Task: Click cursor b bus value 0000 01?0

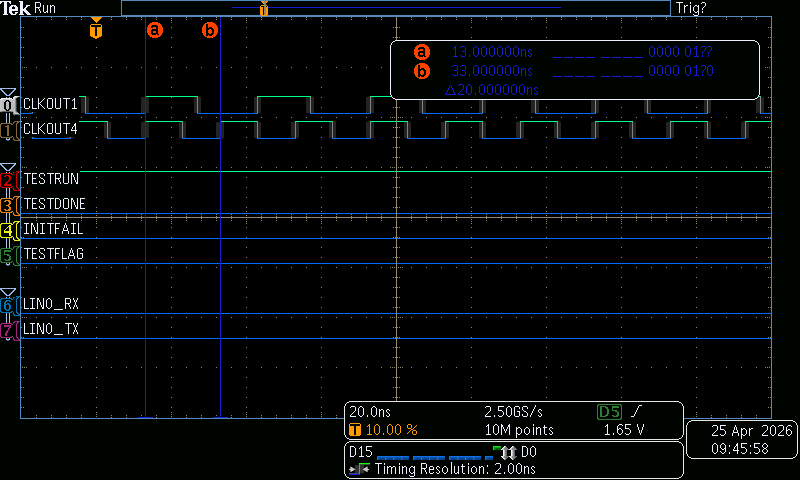Action: pyautogui.click(x=681, y=71)
